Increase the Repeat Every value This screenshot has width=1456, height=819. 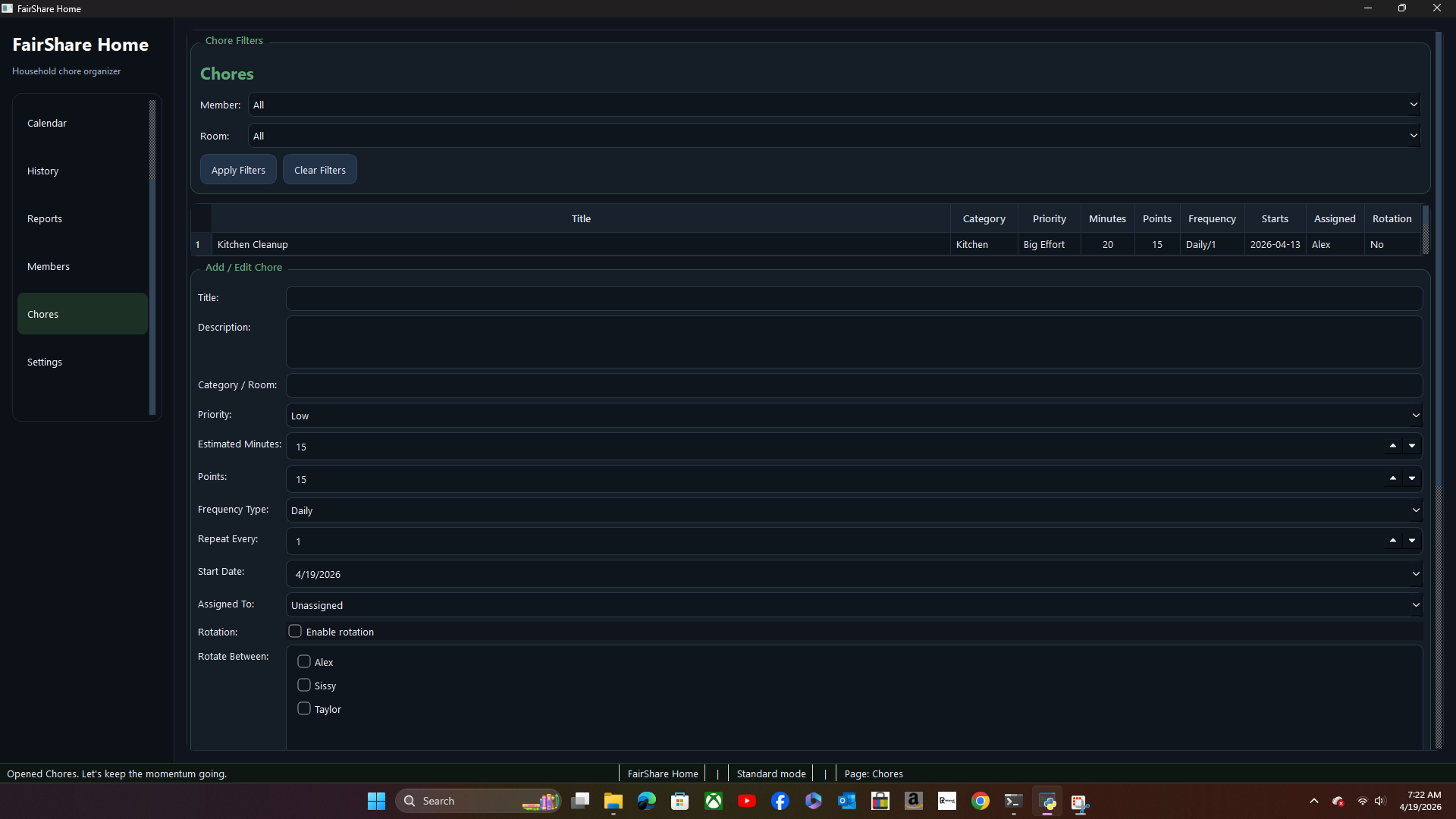pos(1394,541)
